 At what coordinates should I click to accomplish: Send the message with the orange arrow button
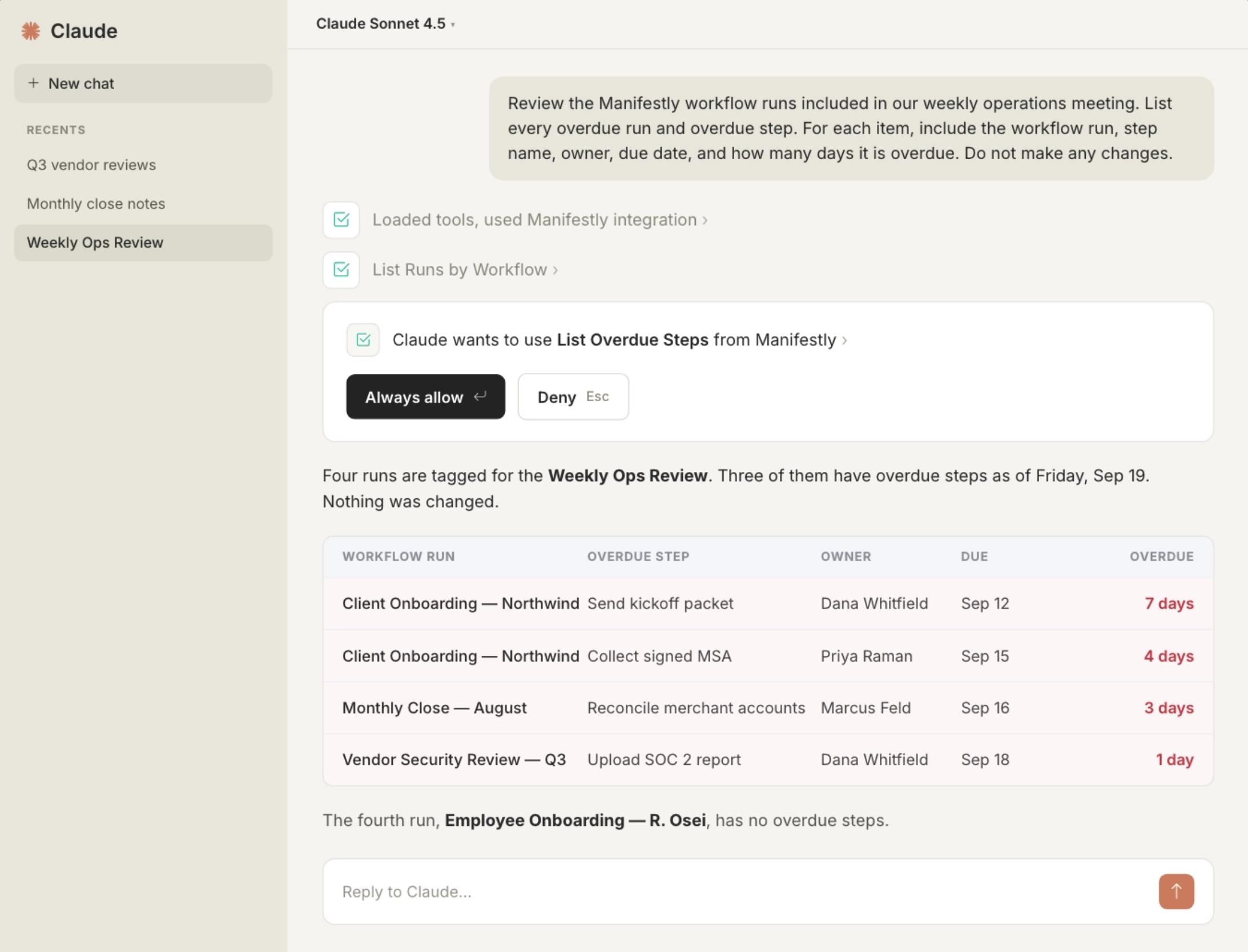coord(1176,892)
